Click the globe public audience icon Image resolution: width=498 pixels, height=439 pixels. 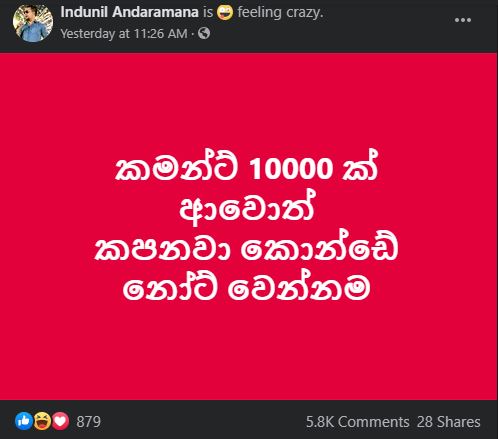204,33
